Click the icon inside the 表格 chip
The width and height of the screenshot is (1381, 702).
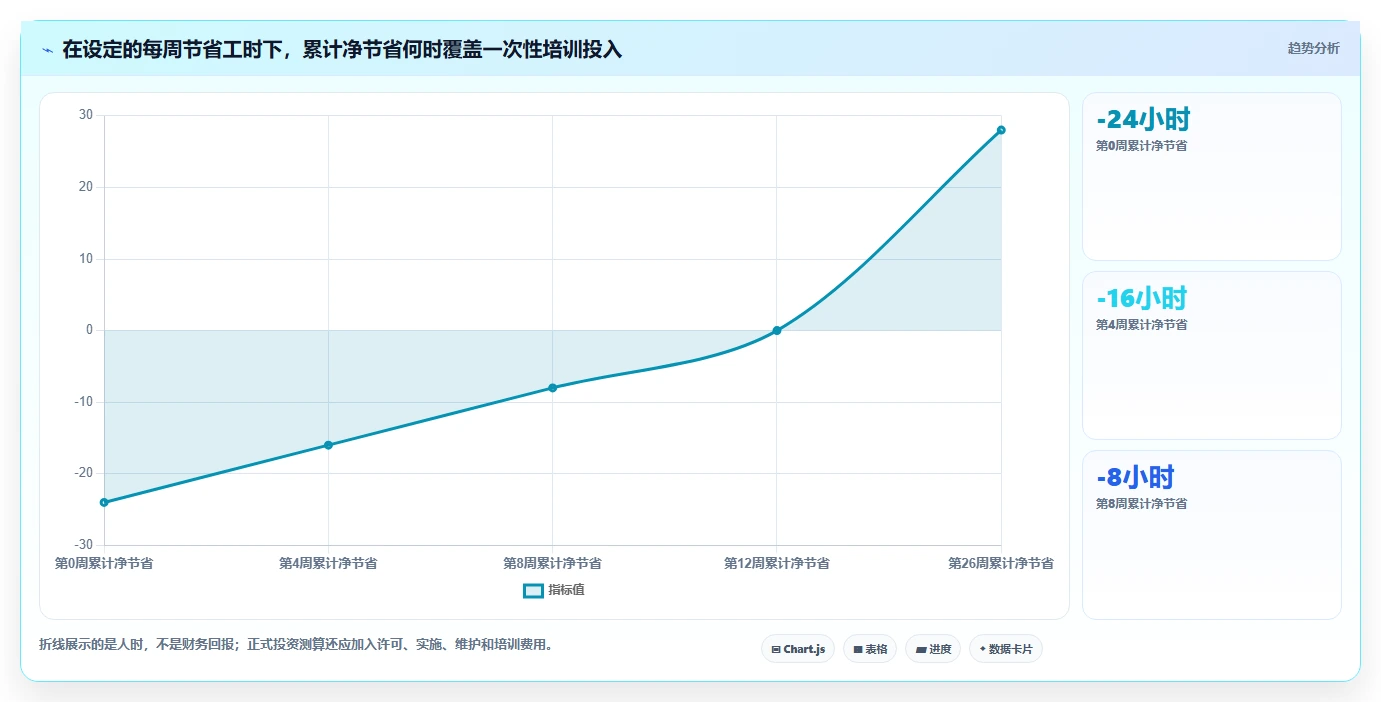(x=858, y=649)
